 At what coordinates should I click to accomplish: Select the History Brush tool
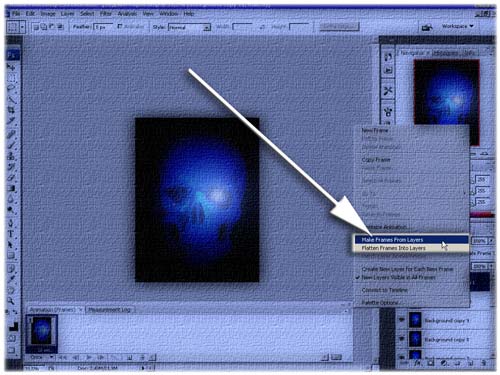click(11, 167)
